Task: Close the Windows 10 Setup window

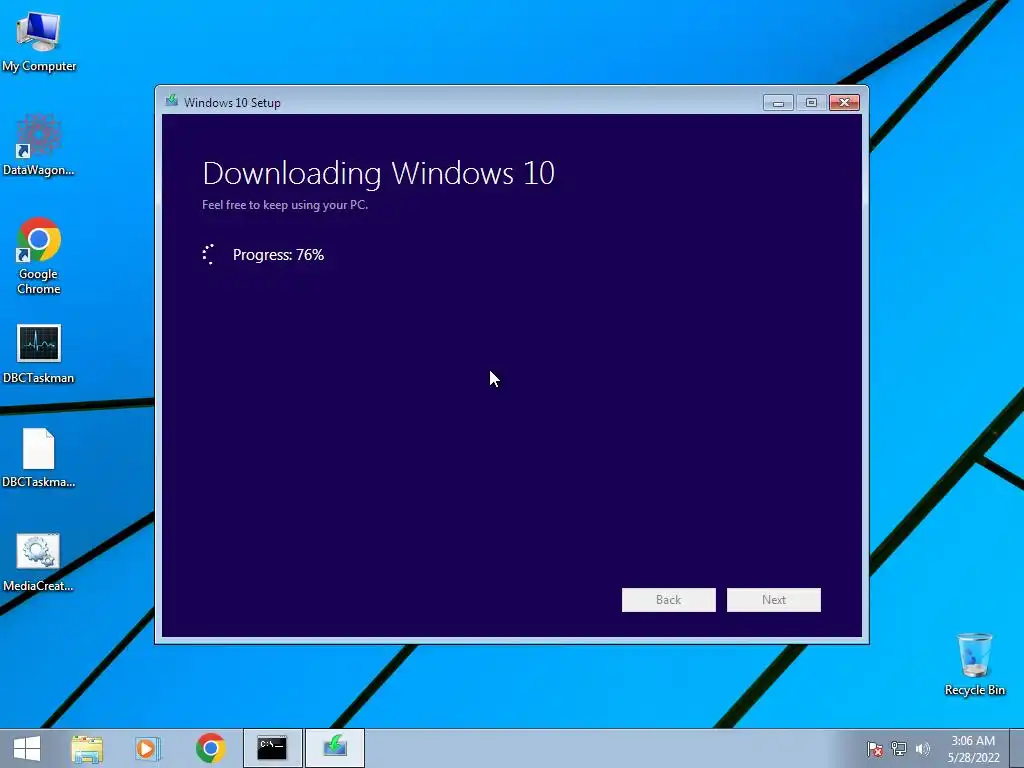Action: pyautogui.click(x=844, y=103)
